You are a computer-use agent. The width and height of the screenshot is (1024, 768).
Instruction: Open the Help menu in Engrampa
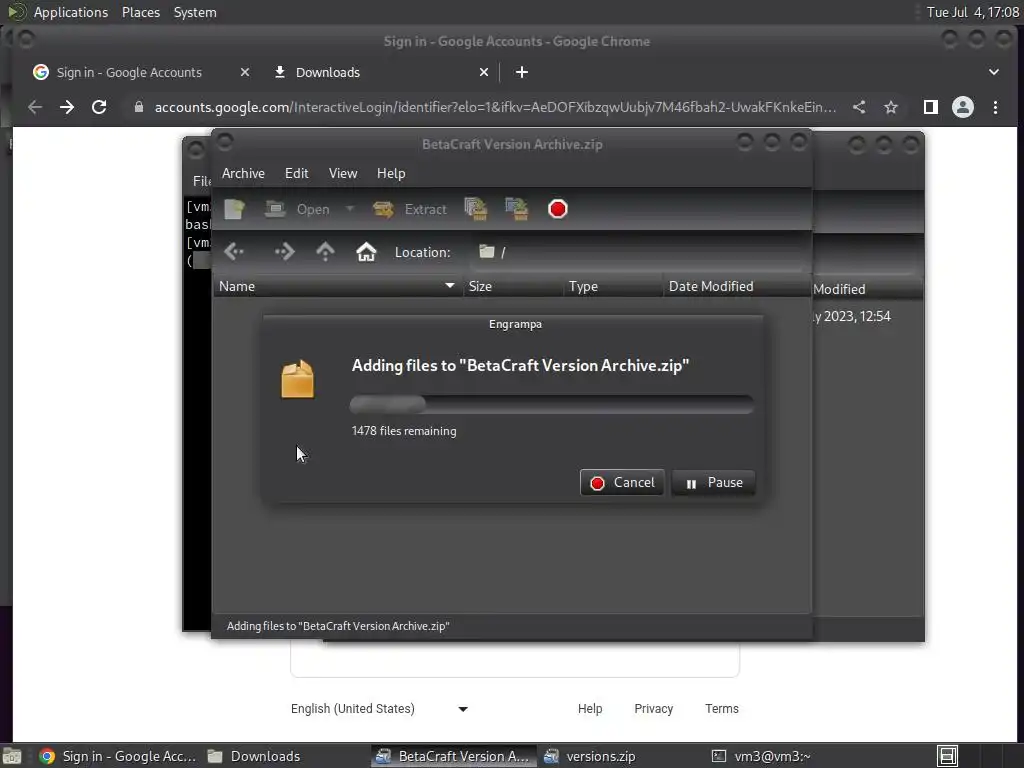tap(391, 173)
